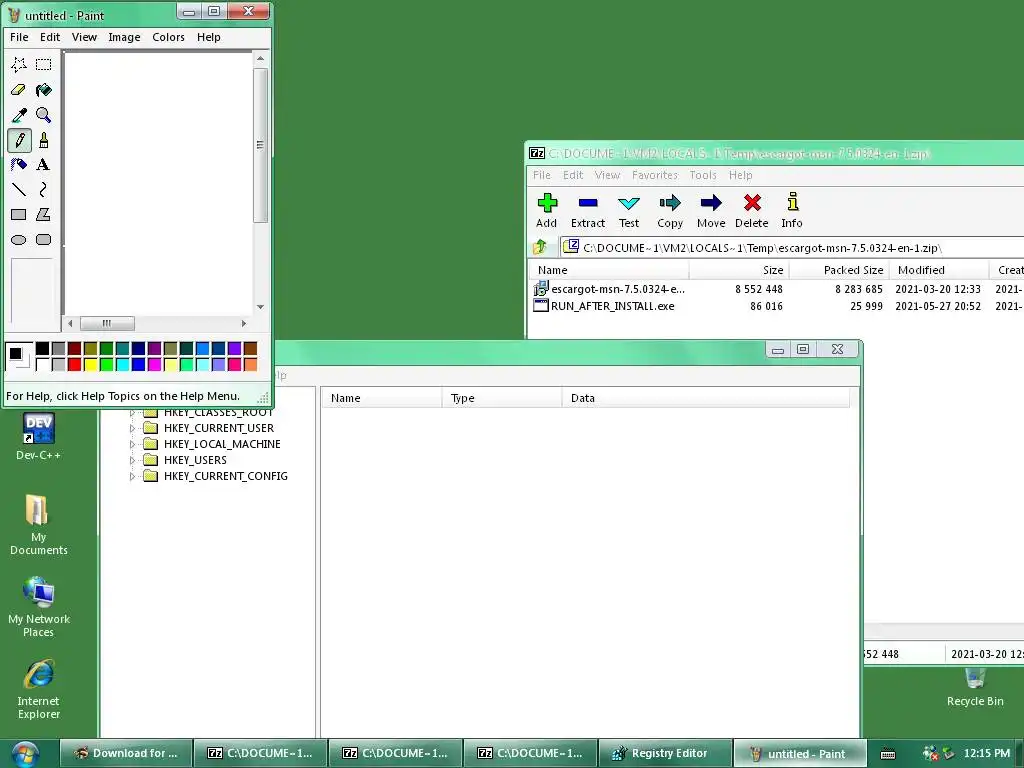Expand HKEY_CURRENT_CONFIG in Registry Editor
1024x768 pixels.
133,476
